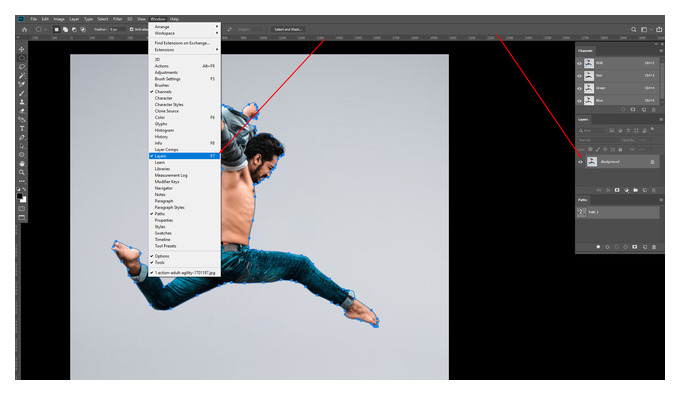This screenshot has width=680, height=395.
Task: Open tool preset picker dropdown arrow
Action: tap(45, 29)
